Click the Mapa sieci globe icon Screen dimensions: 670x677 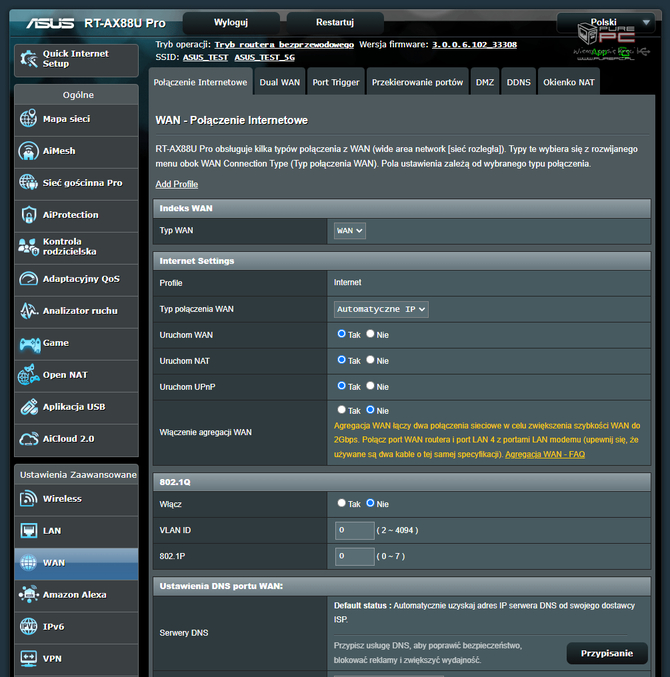pyautogui.click(x=28, y=118)
